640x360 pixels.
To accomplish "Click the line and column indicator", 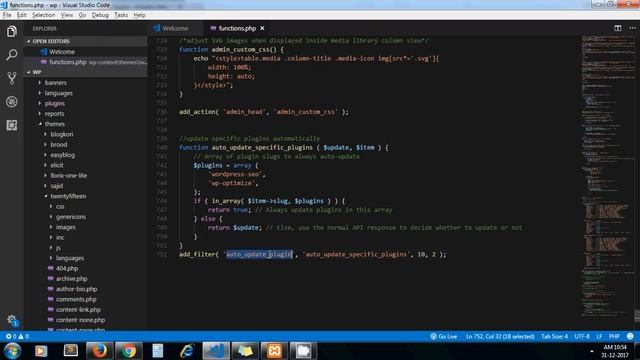I will [x=500, y=336].
